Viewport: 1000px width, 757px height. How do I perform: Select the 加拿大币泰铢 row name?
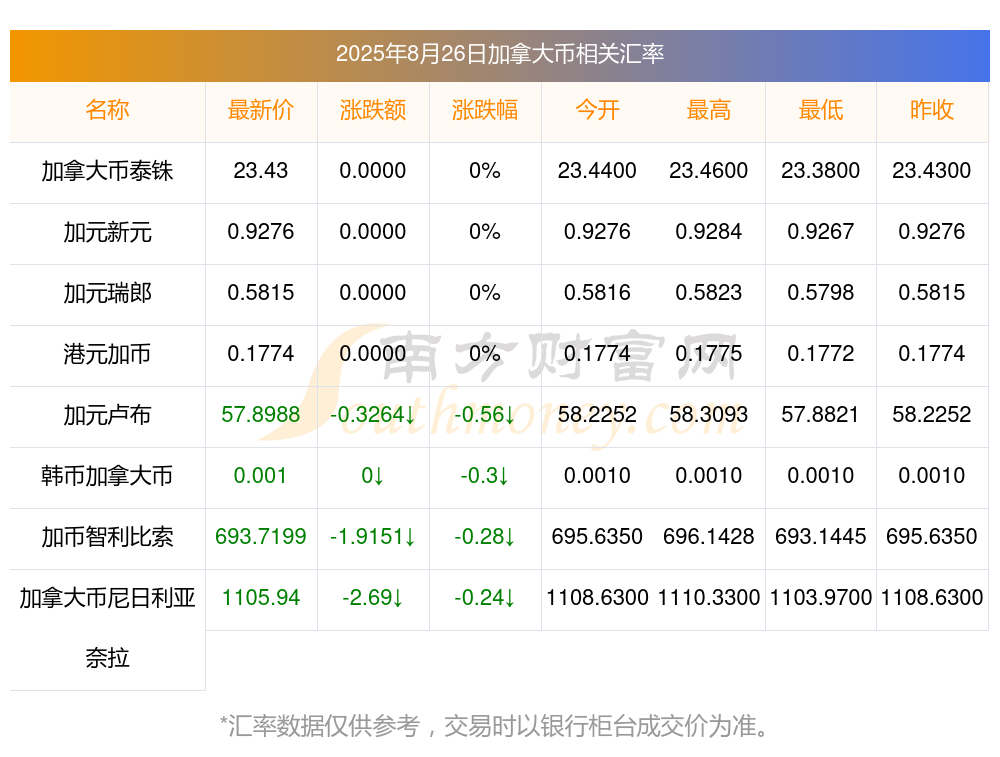pyautogui.click(x=107, y=171)
